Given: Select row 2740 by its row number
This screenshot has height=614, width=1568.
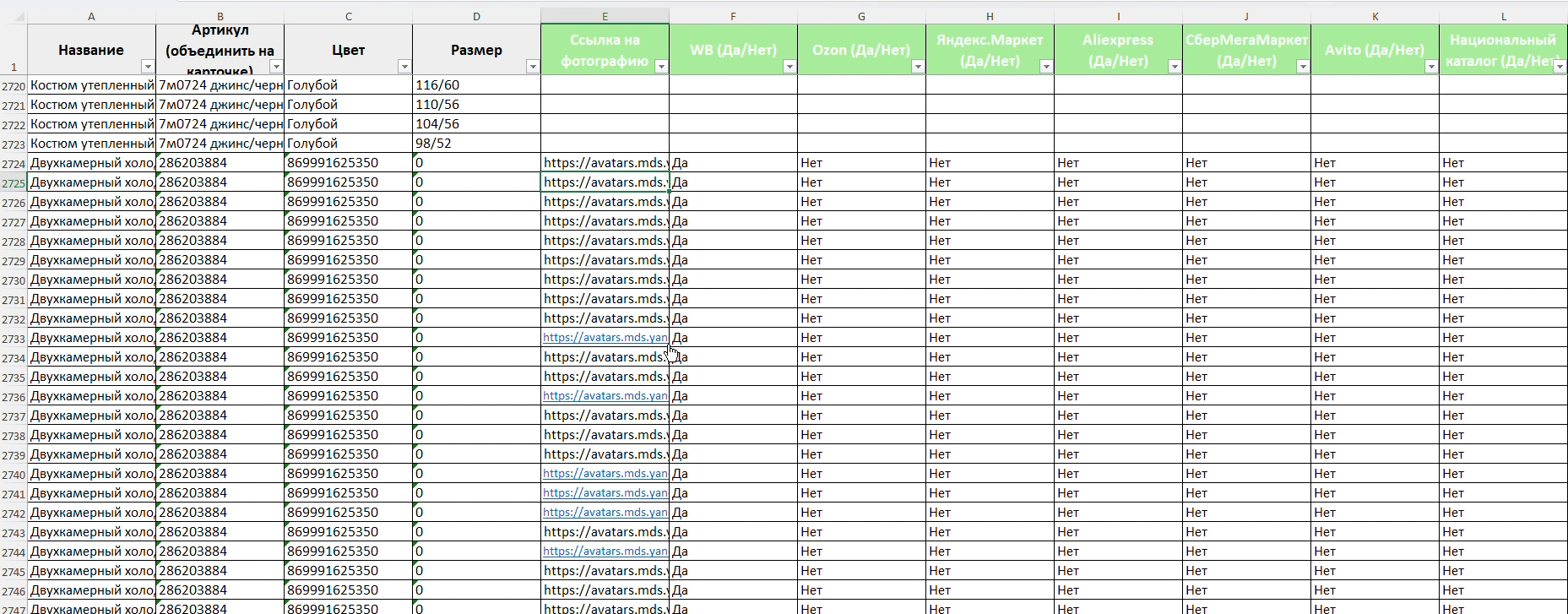Looking at the screenshot, I should tap(14, 475).
